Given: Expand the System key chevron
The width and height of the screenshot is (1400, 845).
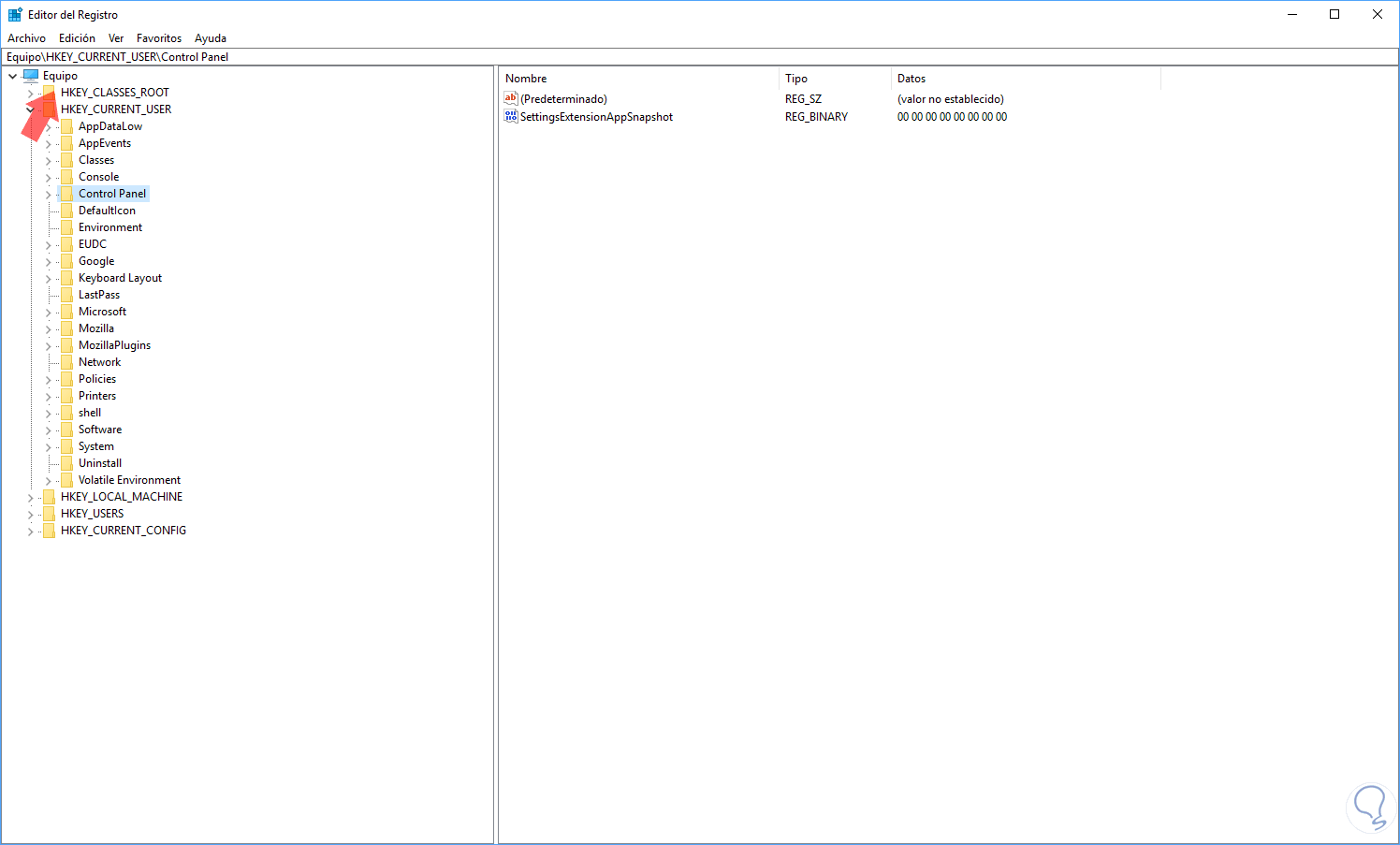Looking at the screenshot, I should [x=48, y=447].
